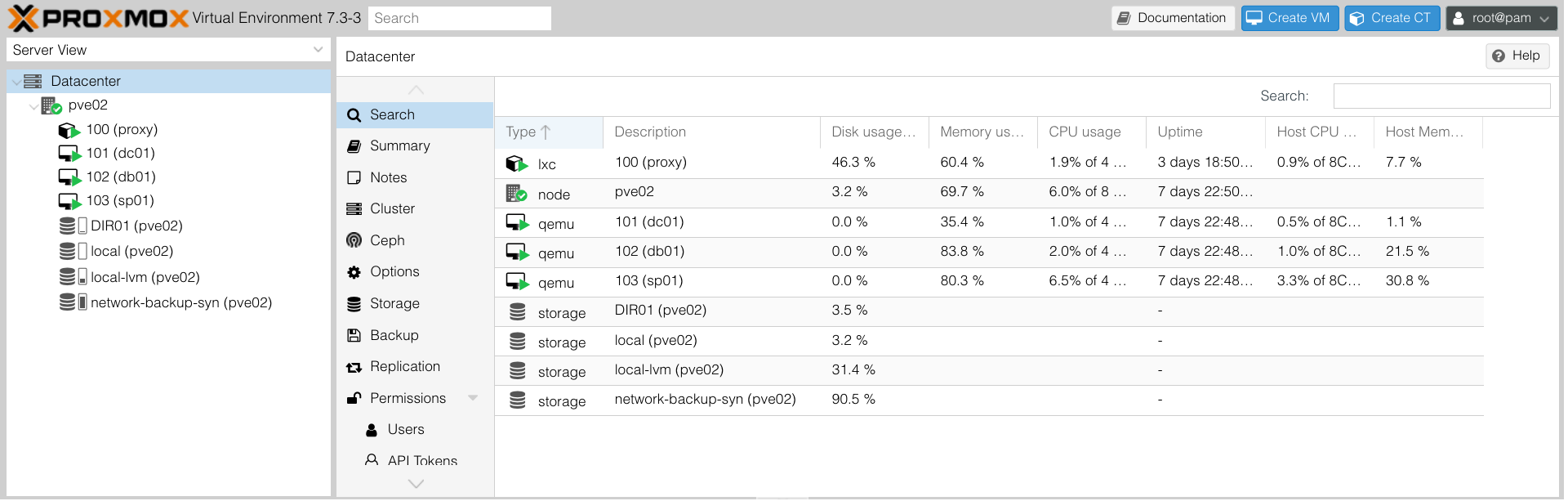Open the Storage menu item
1568x501 pixels.
click(x=415, y=304)
